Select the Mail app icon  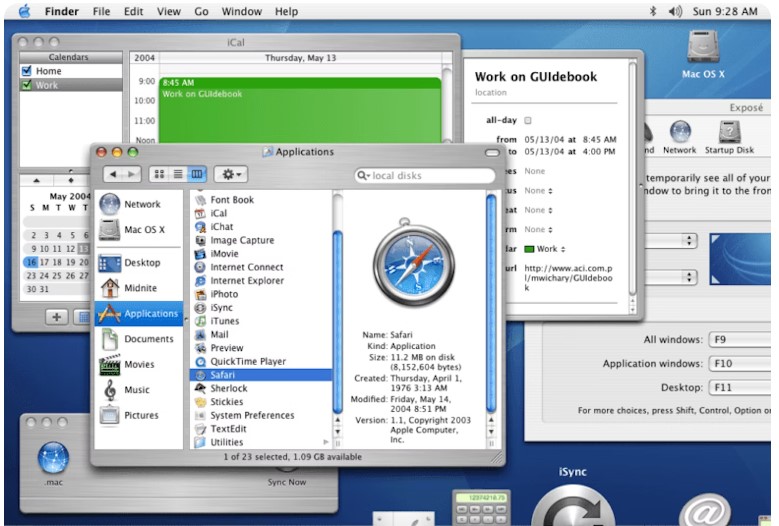(200, 334)
